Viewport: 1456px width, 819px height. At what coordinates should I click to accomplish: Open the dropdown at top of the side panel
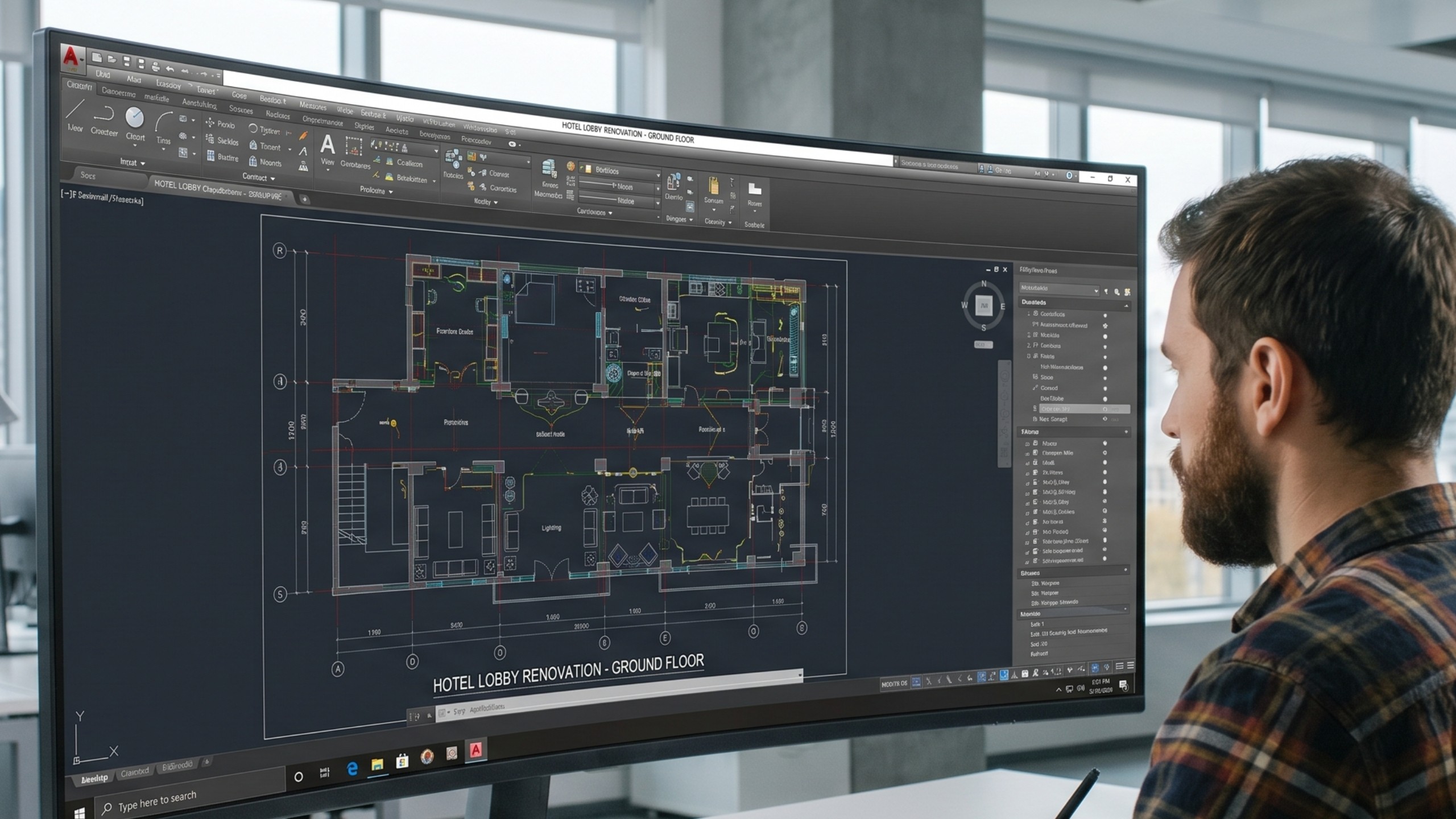click(1059, 289)
